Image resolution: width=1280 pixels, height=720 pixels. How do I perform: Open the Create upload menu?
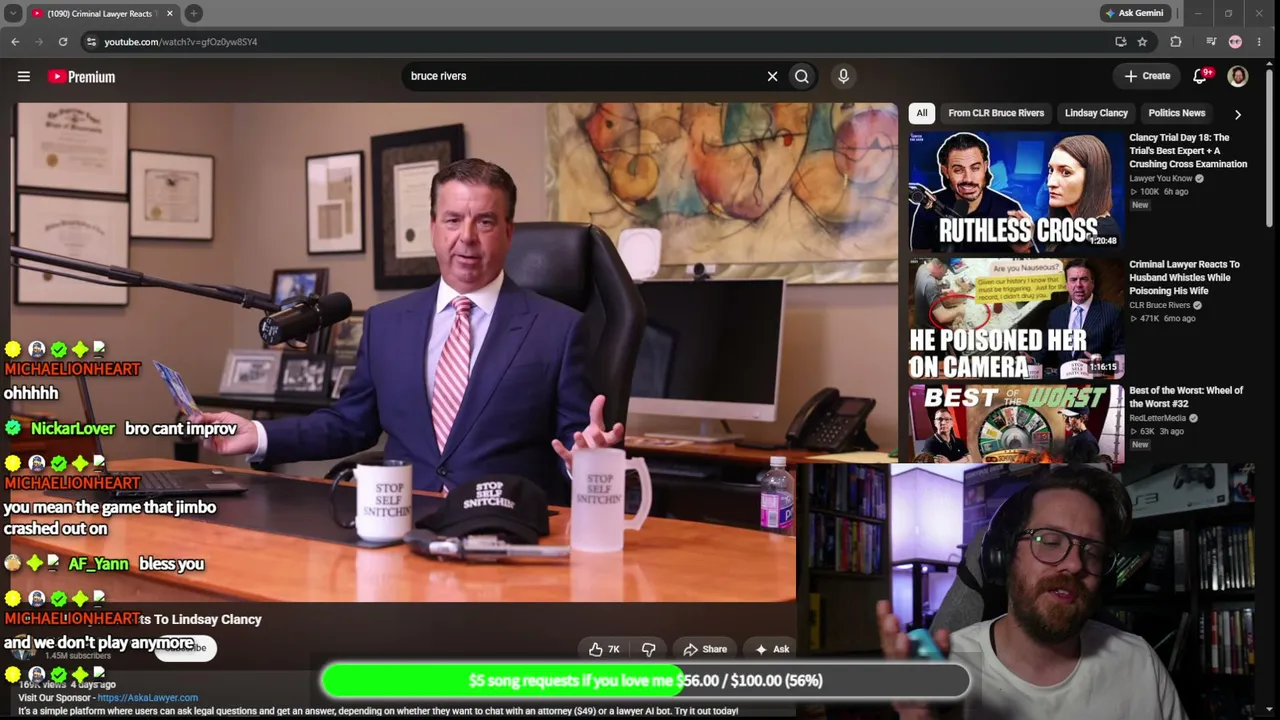click(x=1147, y=76)
